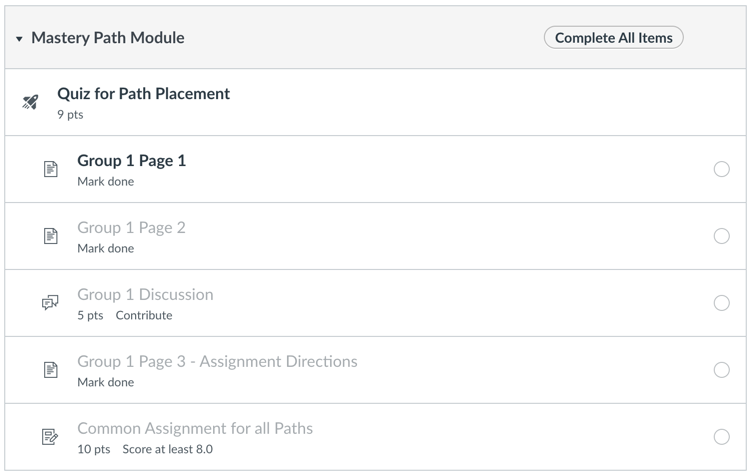Click the assignment icon for Common Assignment

click(x=50, y=437)
